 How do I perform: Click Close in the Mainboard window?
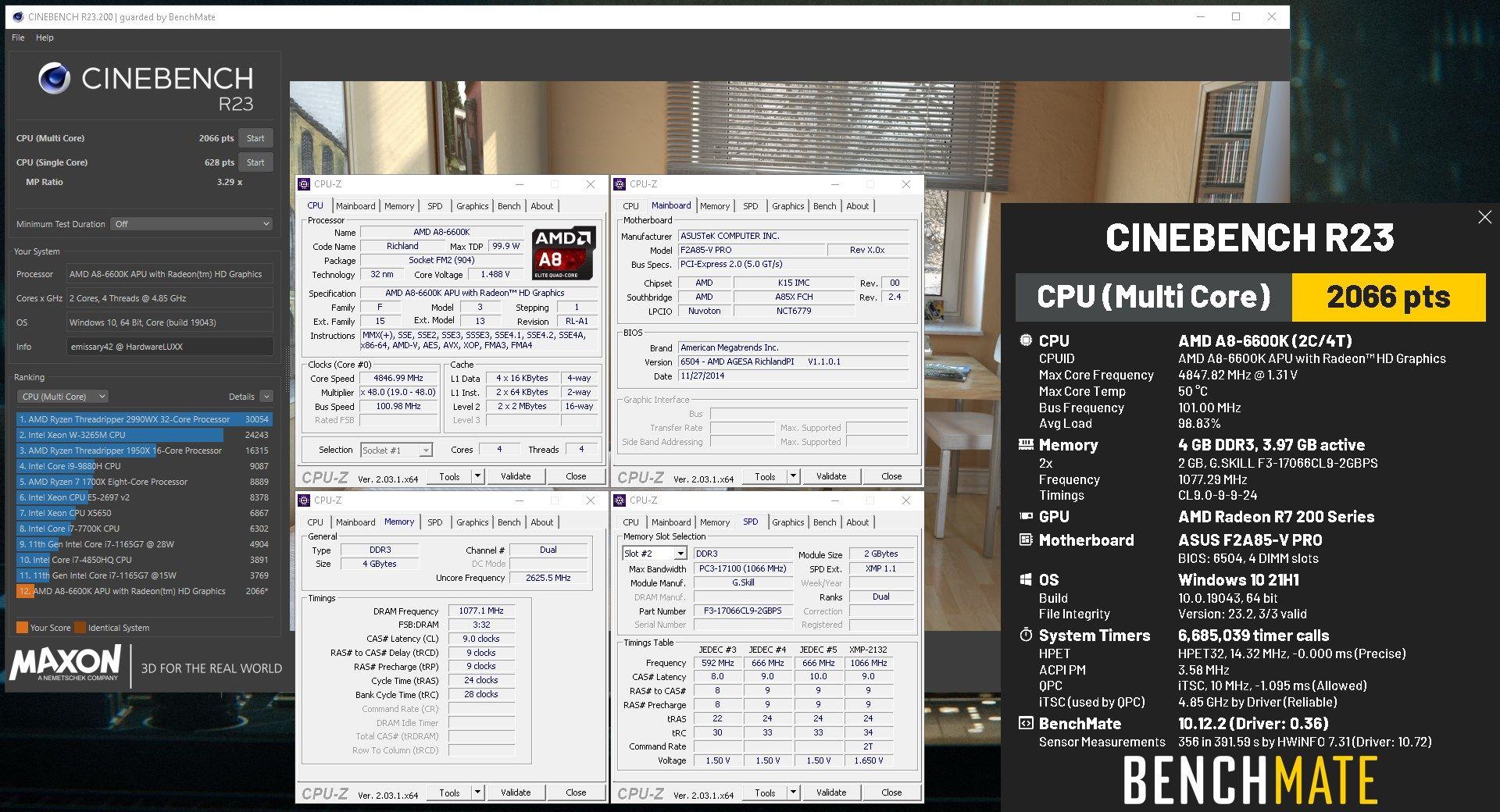[x=891, y=476]
